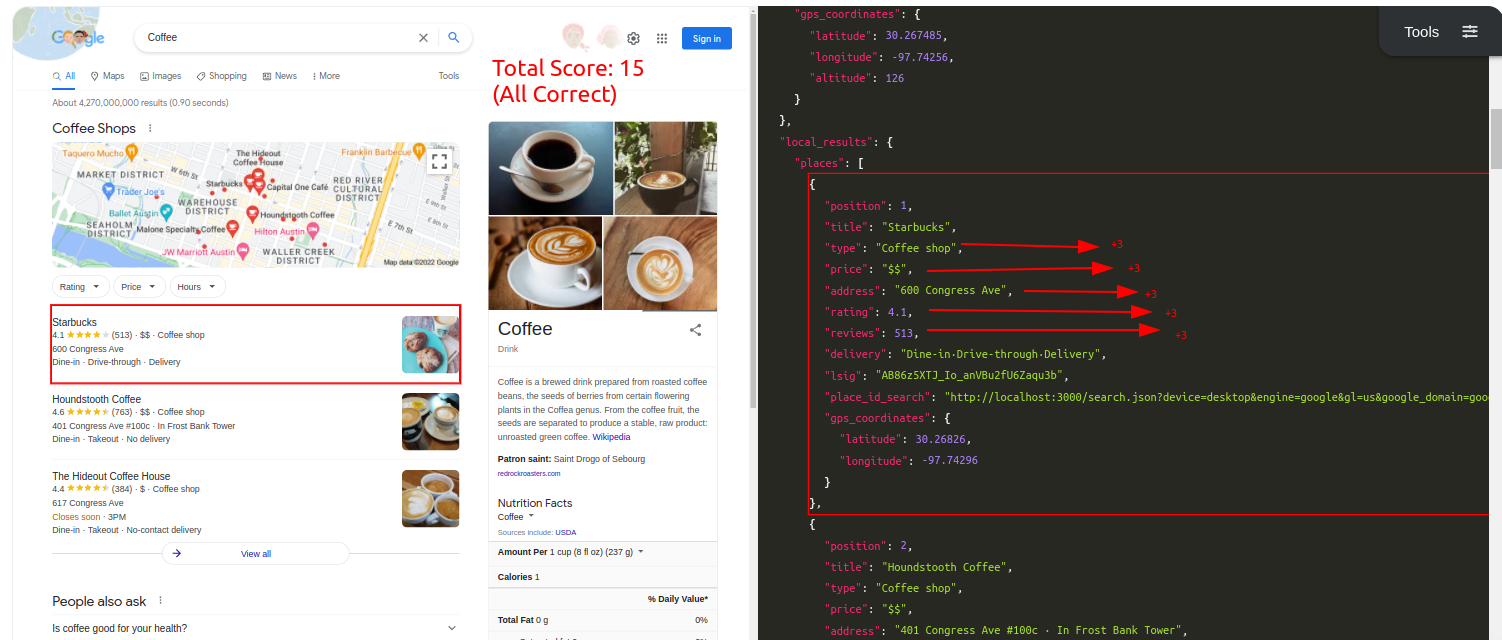Viewport: 1502px width, 640px height.
Task: Switch to the News tab
Action: pyautogui.click(x=280, y=76)
